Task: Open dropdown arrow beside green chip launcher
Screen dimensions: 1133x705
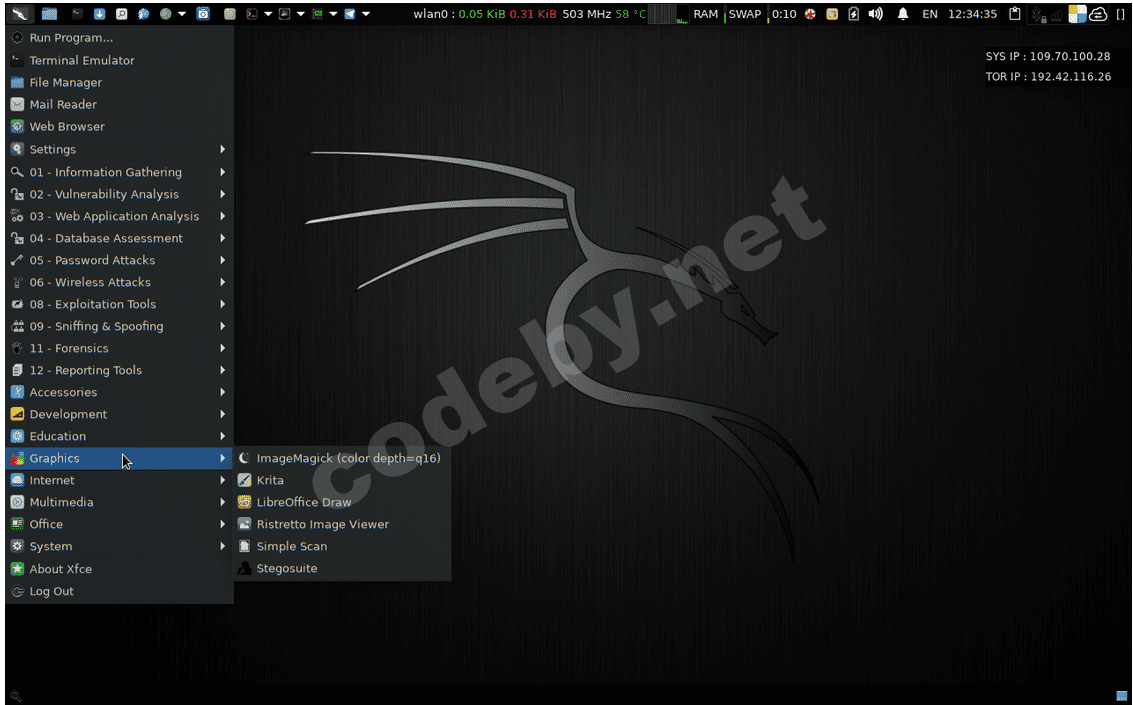Action: tap(333, 14)
